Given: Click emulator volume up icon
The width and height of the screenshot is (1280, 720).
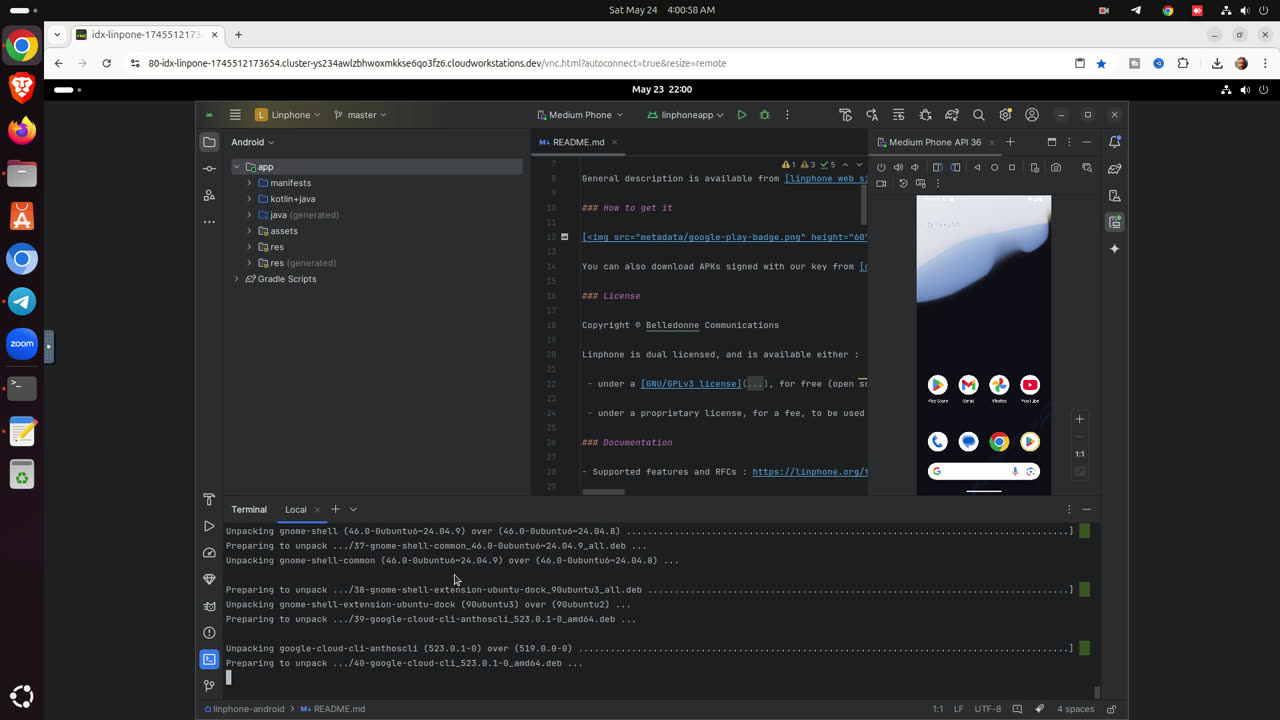Looking at the screenshot, I should (898, 168).
